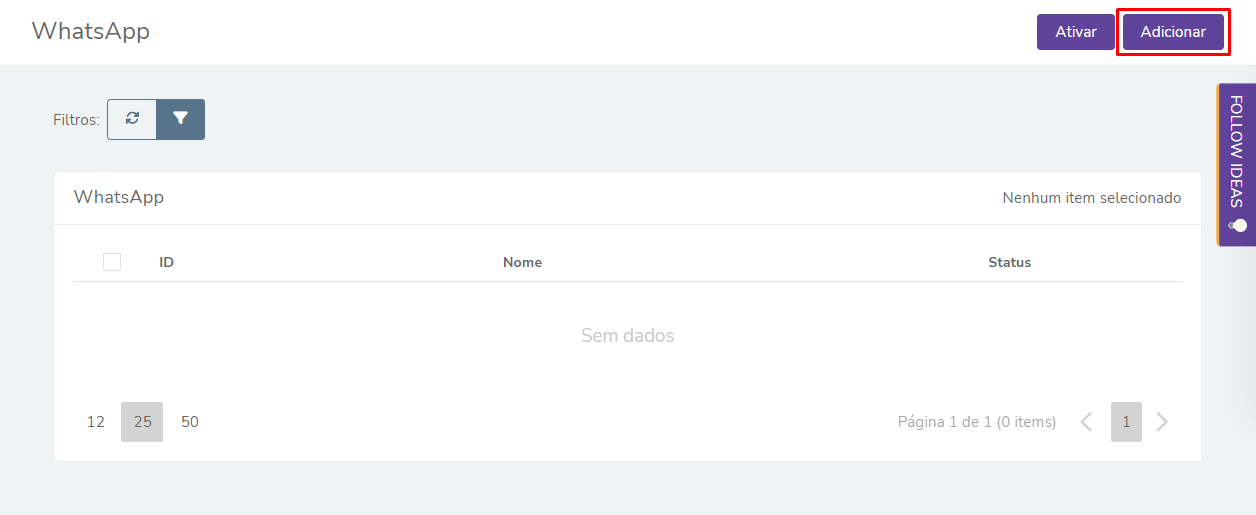Open the funnel filter options
Screen dimensions: 1256x515
click(x=181, y=119)
